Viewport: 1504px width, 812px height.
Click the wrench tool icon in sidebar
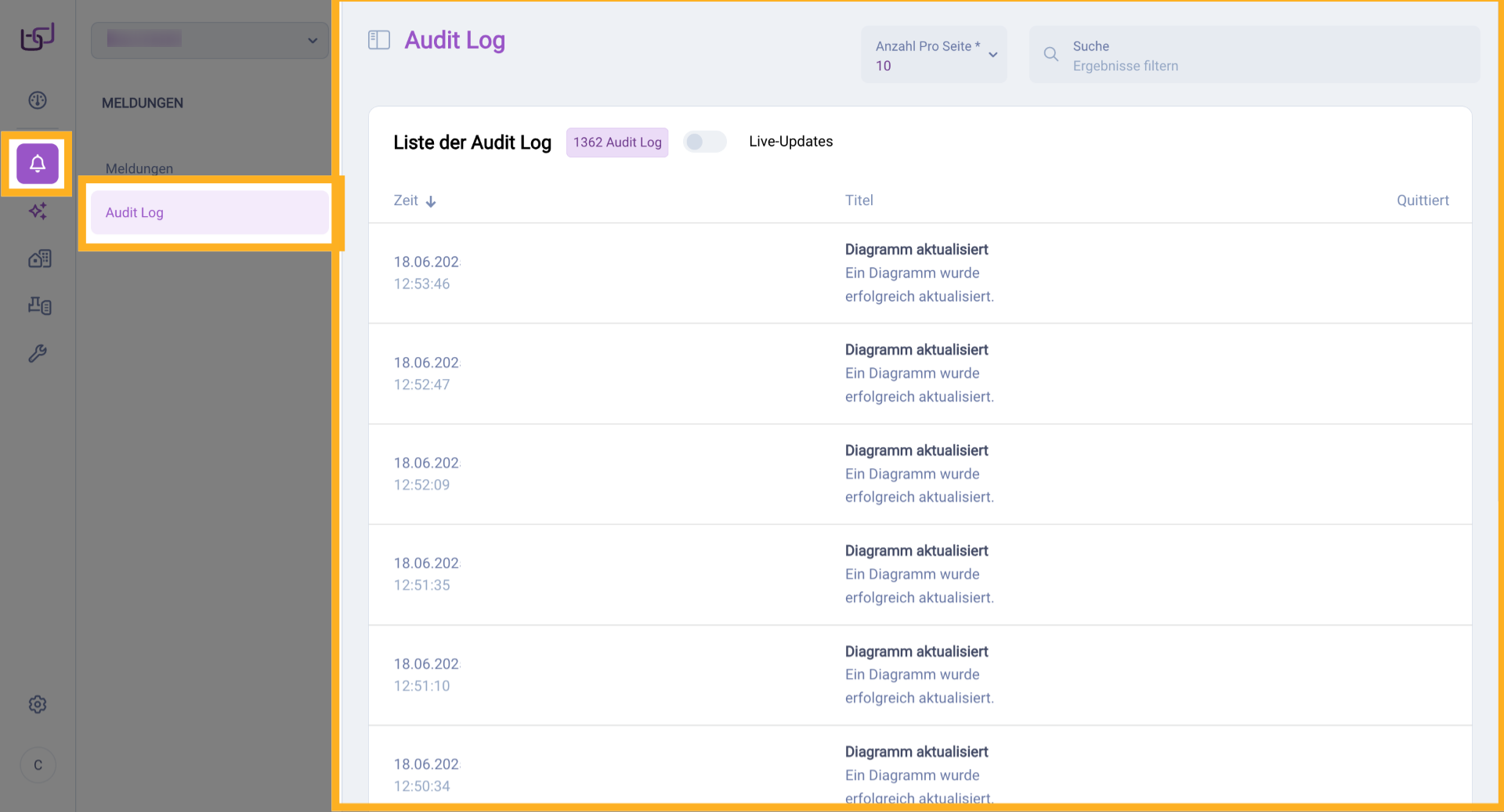[37, 353]
